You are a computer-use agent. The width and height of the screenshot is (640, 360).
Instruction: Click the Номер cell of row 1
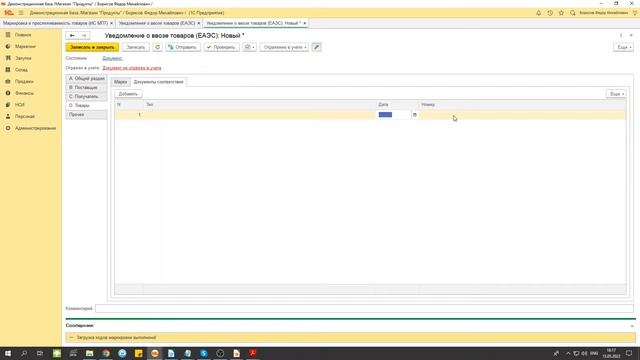(522, 115)
